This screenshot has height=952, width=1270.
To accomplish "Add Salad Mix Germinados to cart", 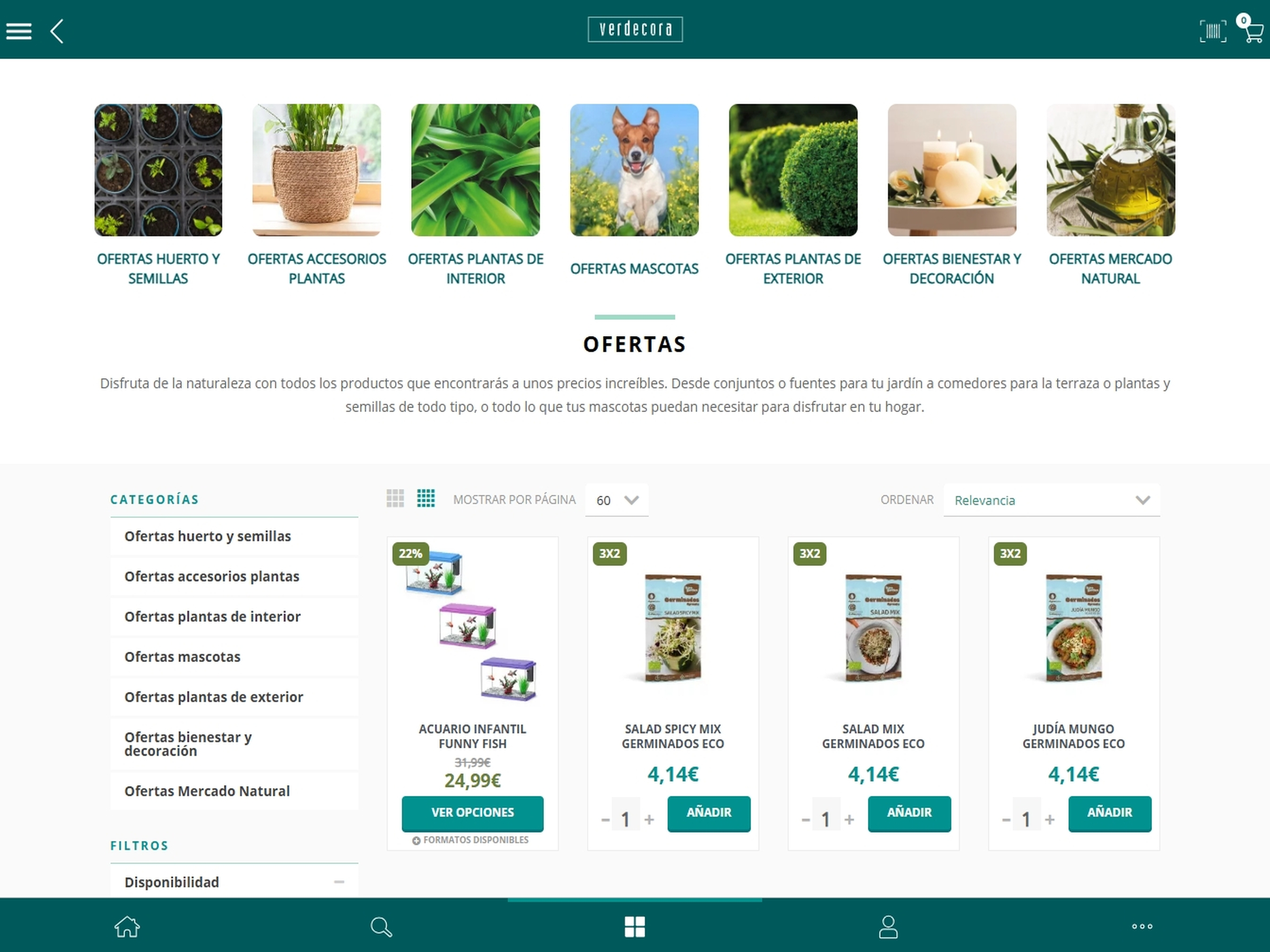I will 909,813.
